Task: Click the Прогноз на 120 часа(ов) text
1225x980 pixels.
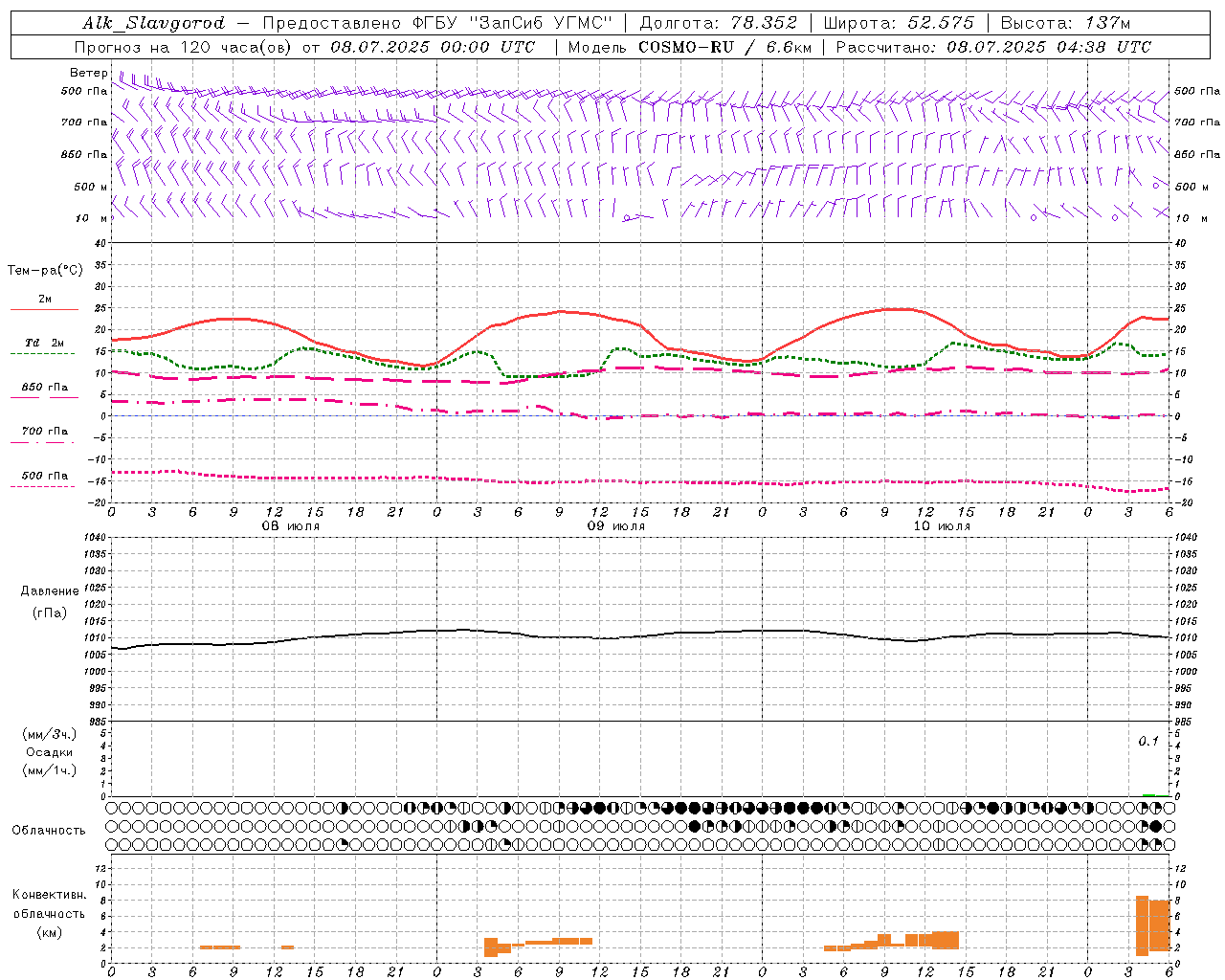Action: [185, 47]
